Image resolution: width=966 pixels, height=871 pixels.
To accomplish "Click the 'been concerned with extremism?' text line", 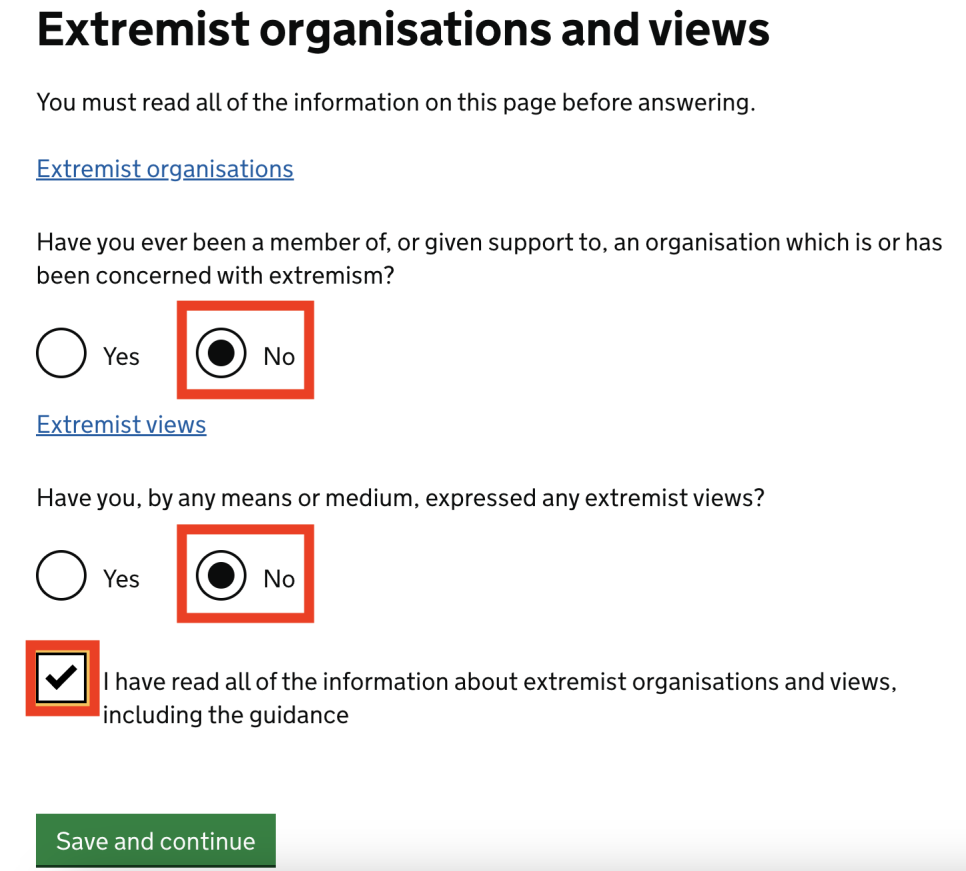I will [x=215, y=275].
